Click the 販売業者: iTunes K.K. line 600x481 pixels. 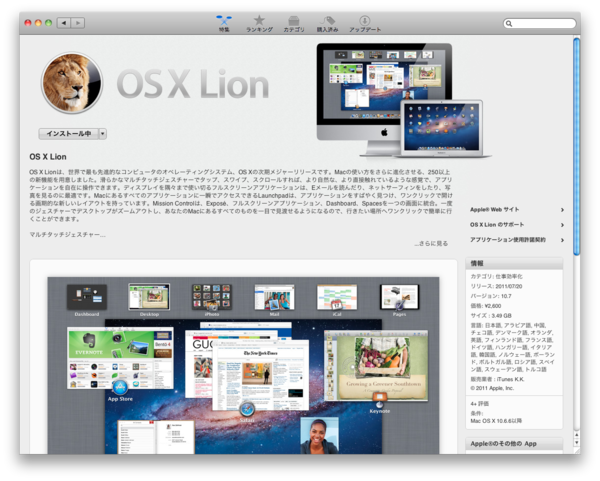point(497,379)
